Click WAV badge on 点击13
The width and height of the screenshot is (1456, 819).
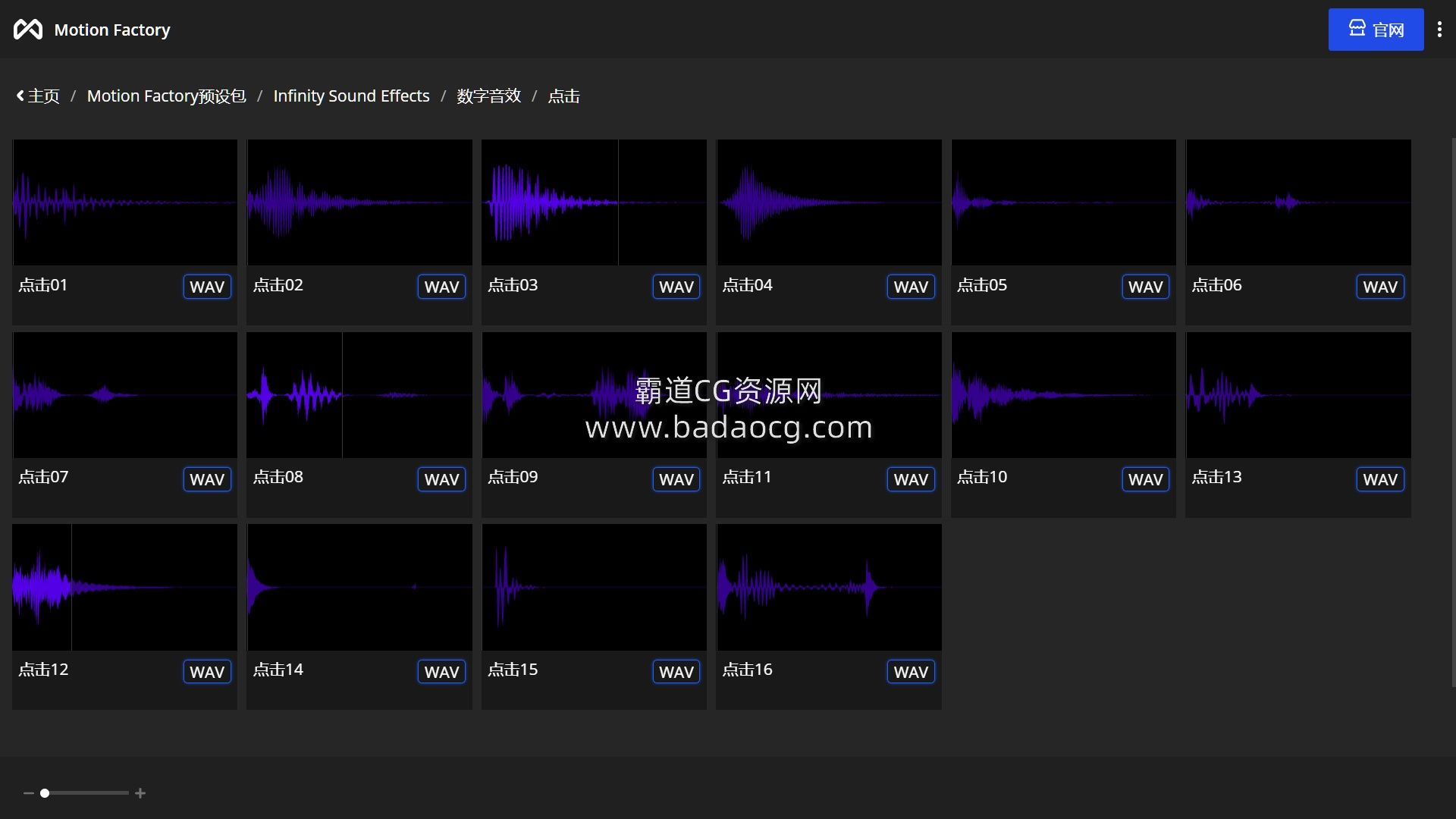1380,479
